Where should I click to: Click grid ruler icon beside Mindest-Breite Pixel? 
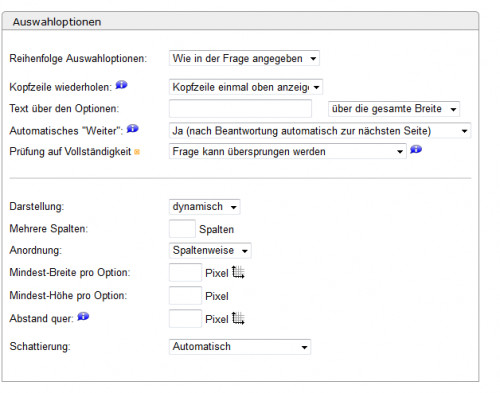click(x=238, y=272)
